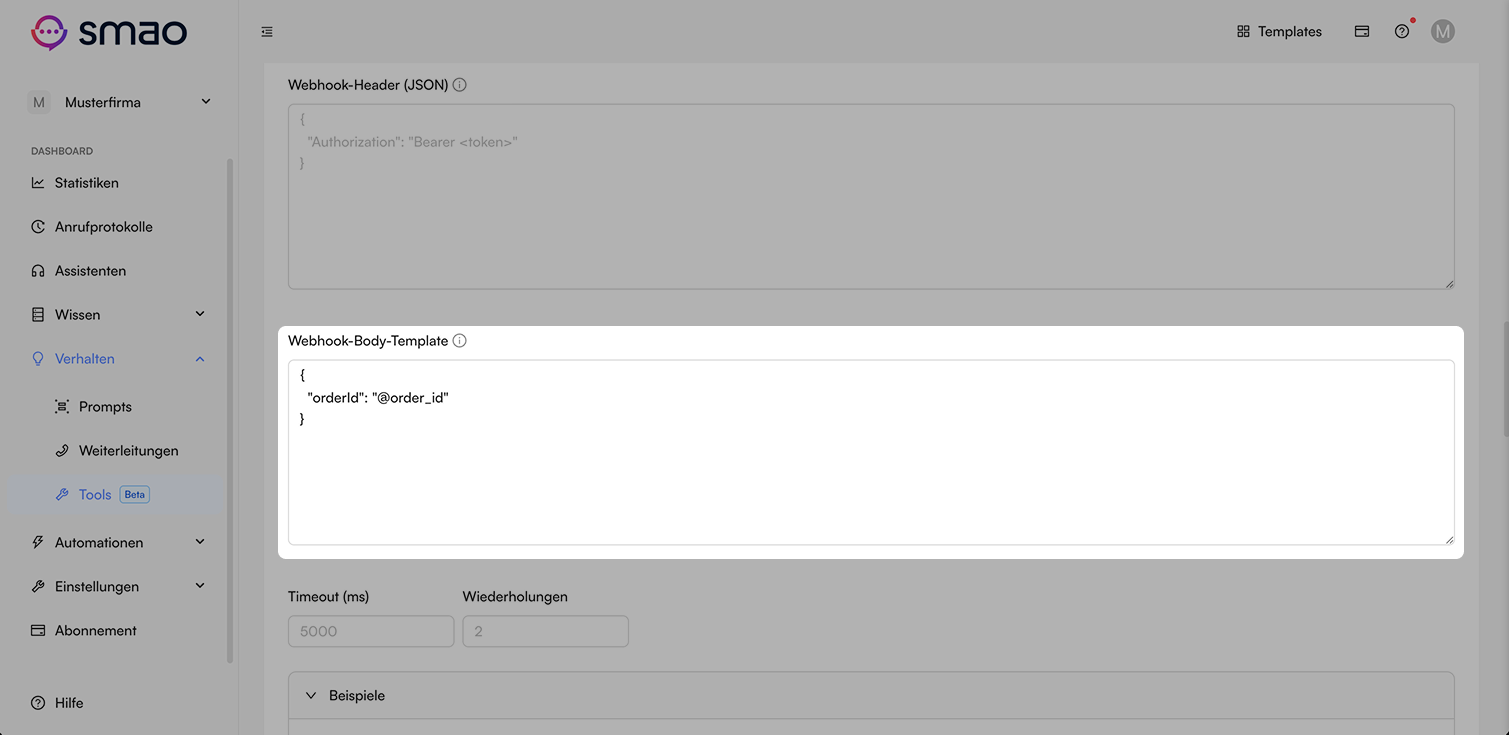Click the Timeout (ms) input field
This screenshot has width=1509, height=735.
click(x=371, y=631)
